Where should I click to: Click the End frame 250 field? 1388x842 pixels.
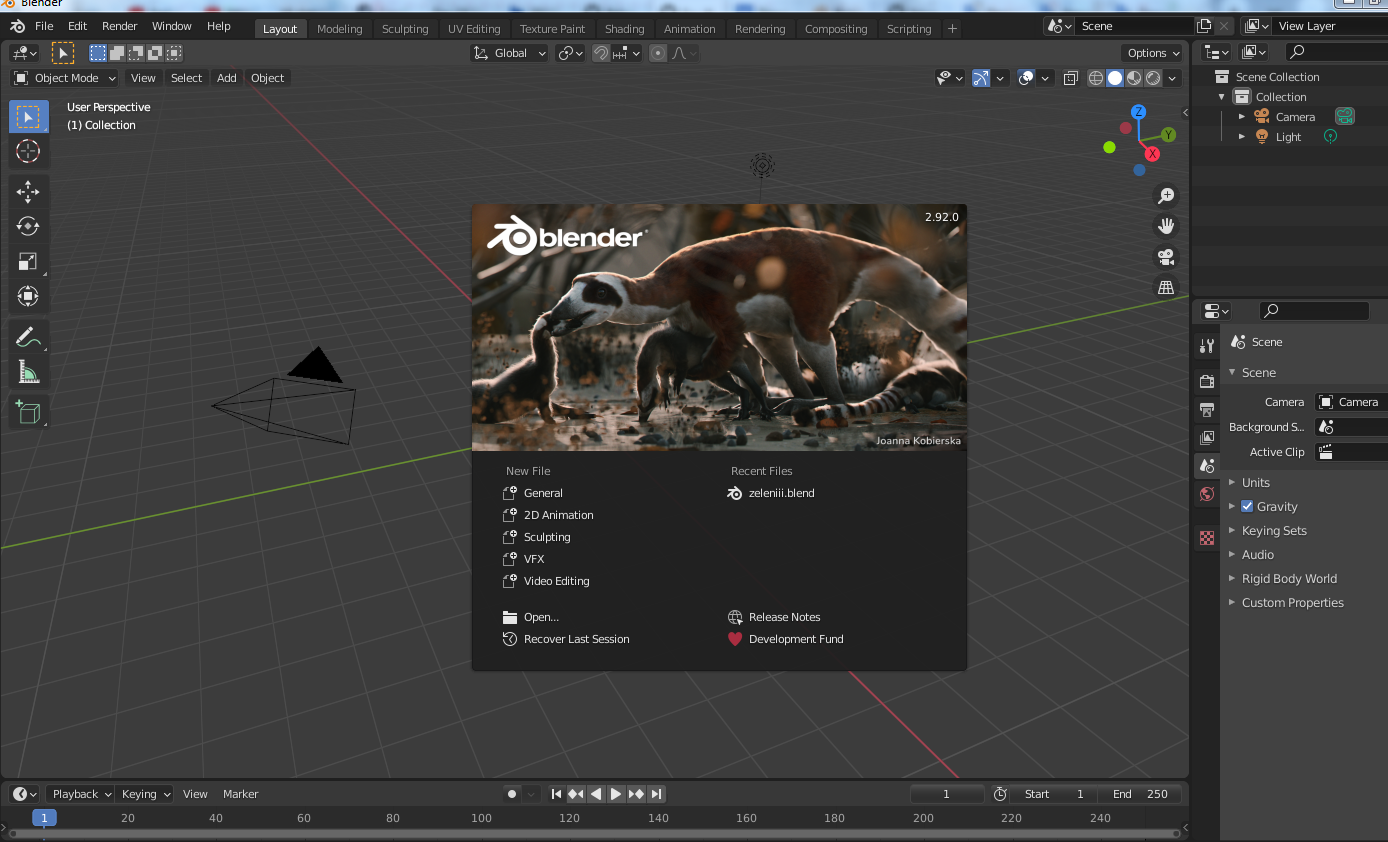click(x=1140, y=794)
